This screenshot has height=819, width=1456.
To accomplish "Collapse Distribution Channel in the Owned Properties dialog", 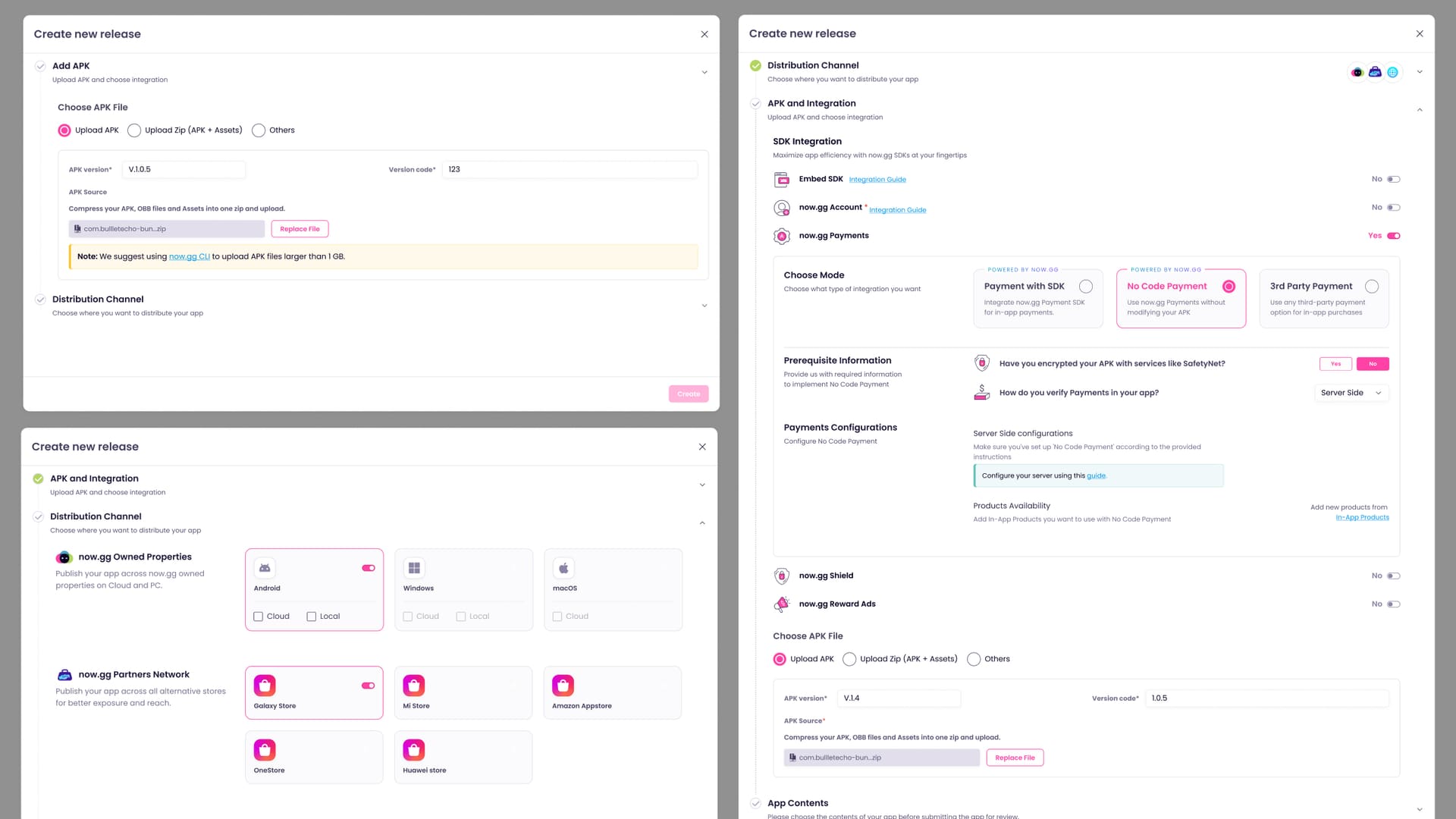I will coord(702,523).
